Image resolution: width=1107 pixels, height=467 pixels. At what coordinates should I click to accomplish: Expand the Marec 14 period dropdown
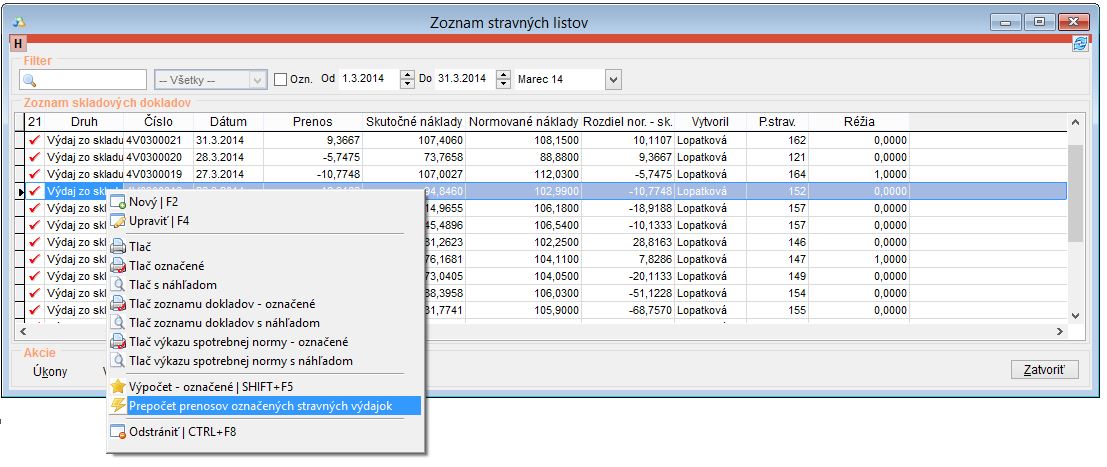pyautogui.click(x=613, y=79)
